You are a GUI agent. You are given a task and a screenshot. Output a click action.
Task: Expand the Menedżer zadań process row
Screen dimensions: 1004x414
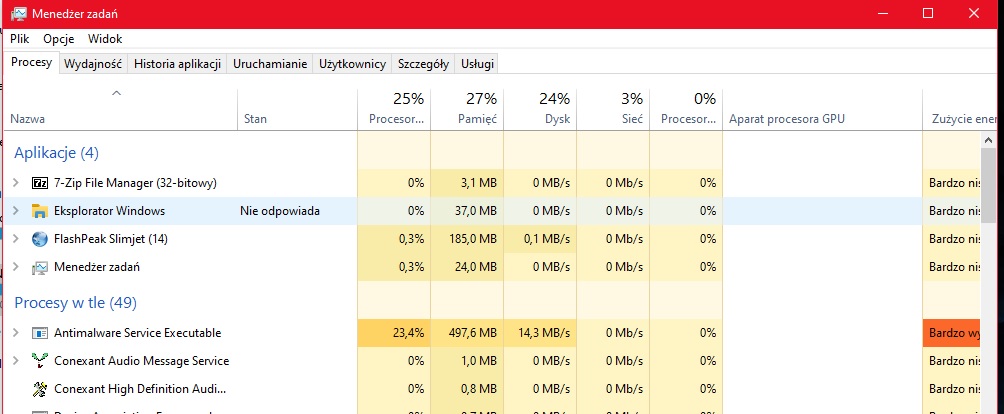pos(16,267)
